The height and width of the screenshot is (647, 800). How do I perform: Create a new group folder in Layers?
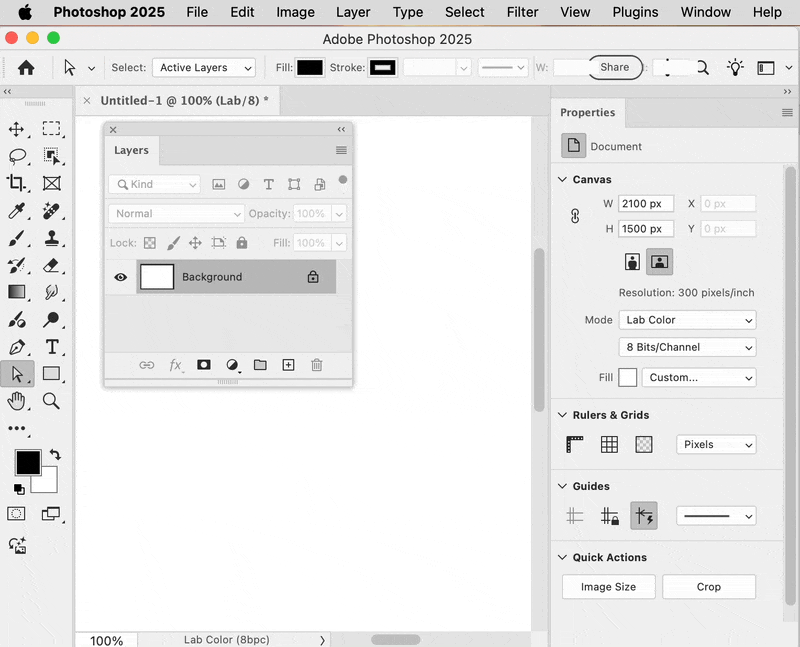pos(260,365)
